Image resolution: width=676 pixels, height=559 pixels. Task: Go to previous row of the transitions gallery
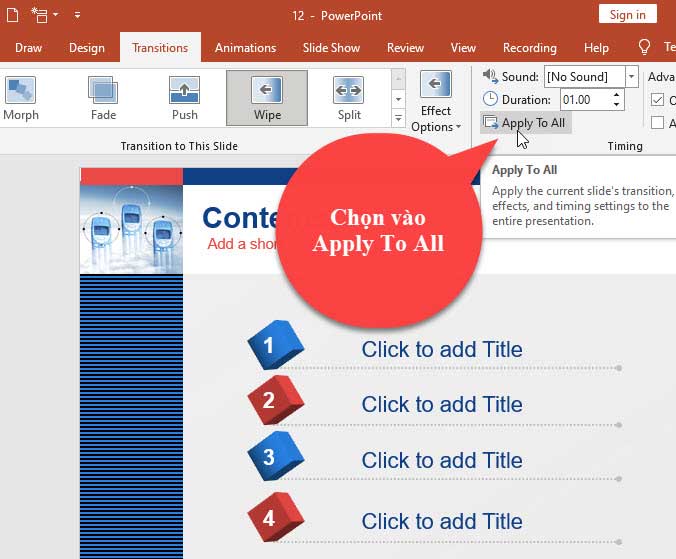point(398,78)
